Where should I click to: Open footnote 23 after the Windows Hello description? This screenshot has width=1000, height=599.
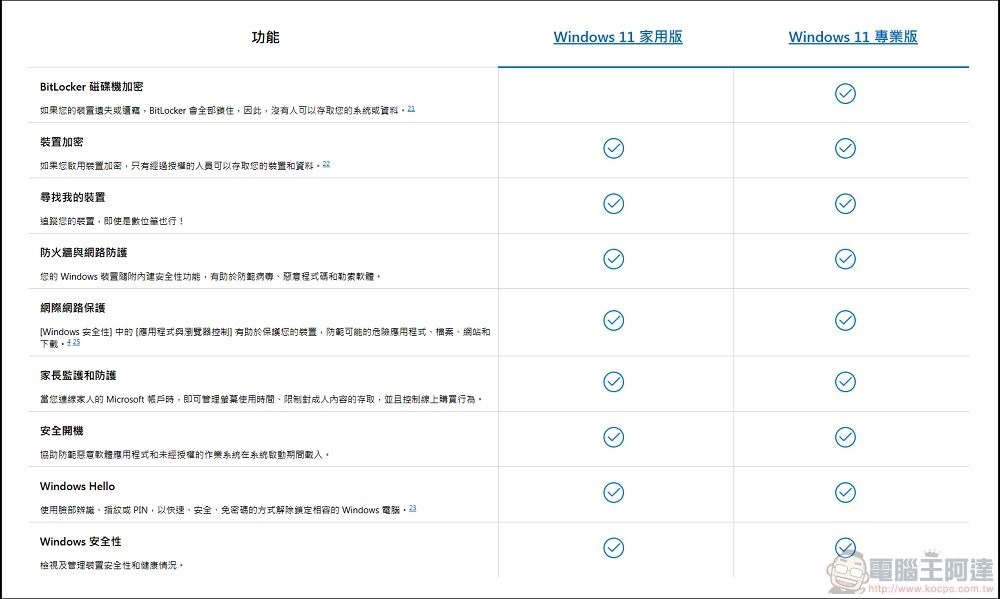(x=412, y=508)
